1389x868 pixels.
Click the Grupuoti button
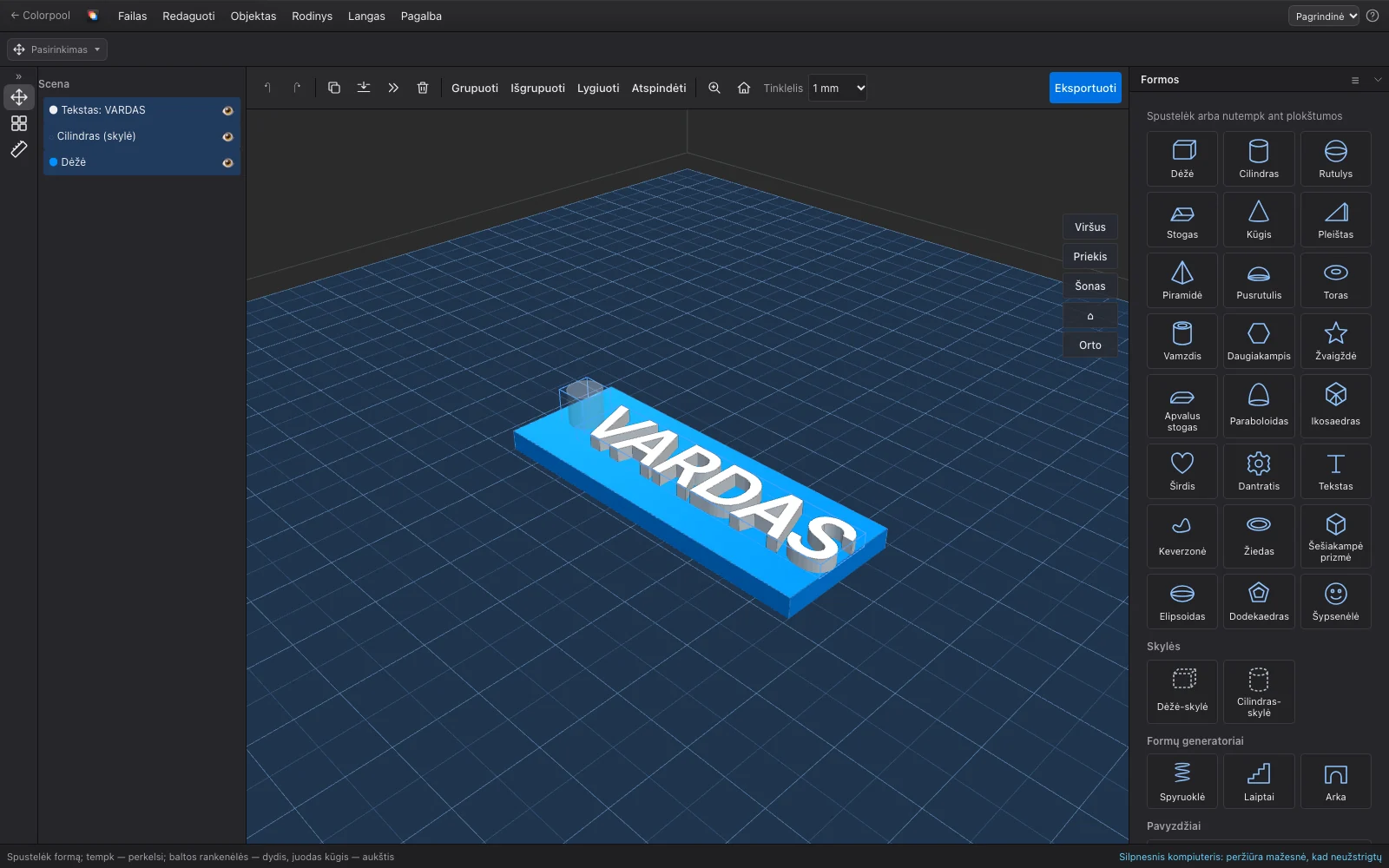pyautogui.click(x=475, y=88)
